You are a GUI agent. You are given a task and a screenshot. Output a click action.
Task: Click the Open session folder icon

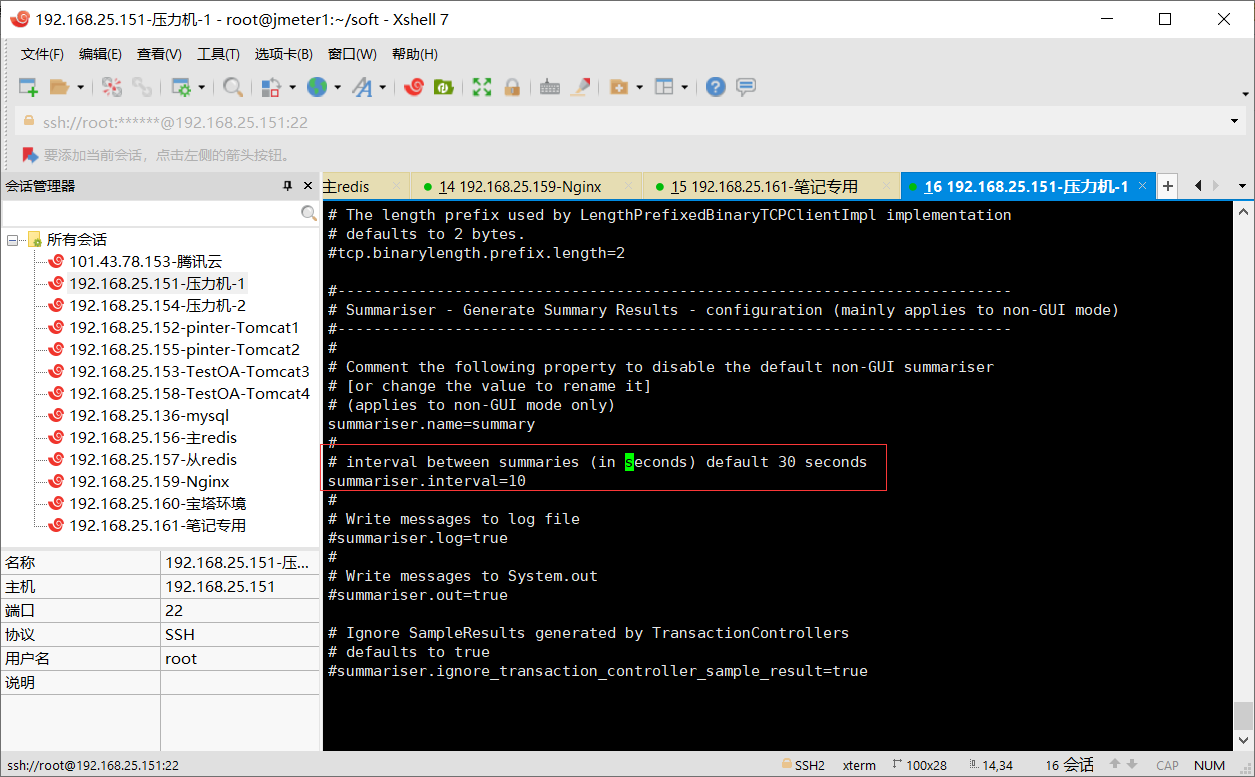pos(59,87)
